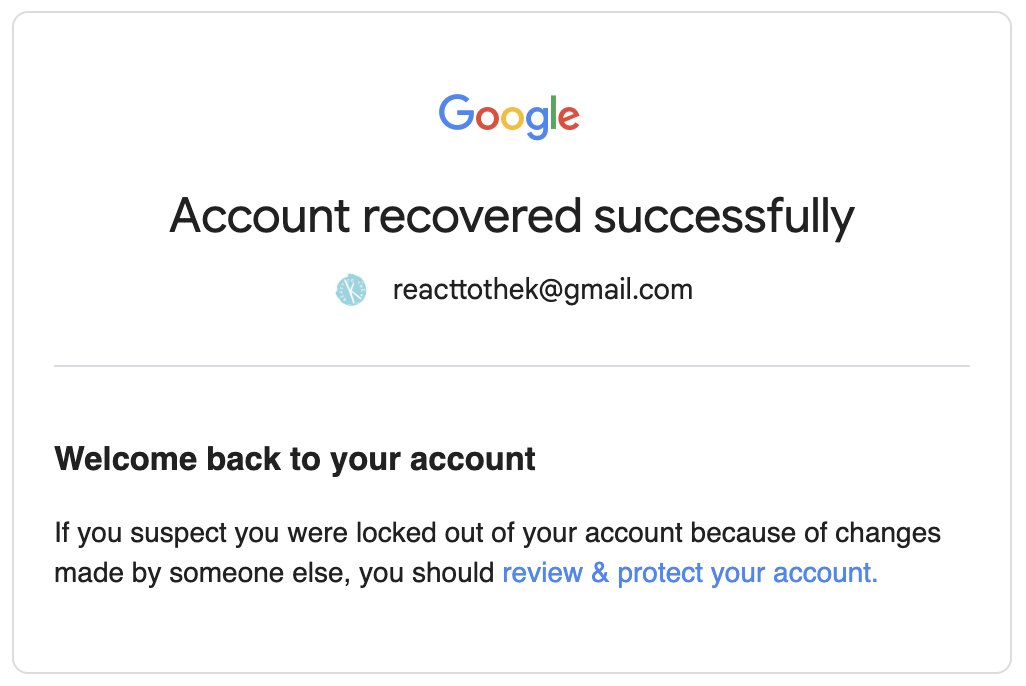Viewport: 1026px width, 686px height.
Task: Click the red e in Google logo
Action: (569, 118)
